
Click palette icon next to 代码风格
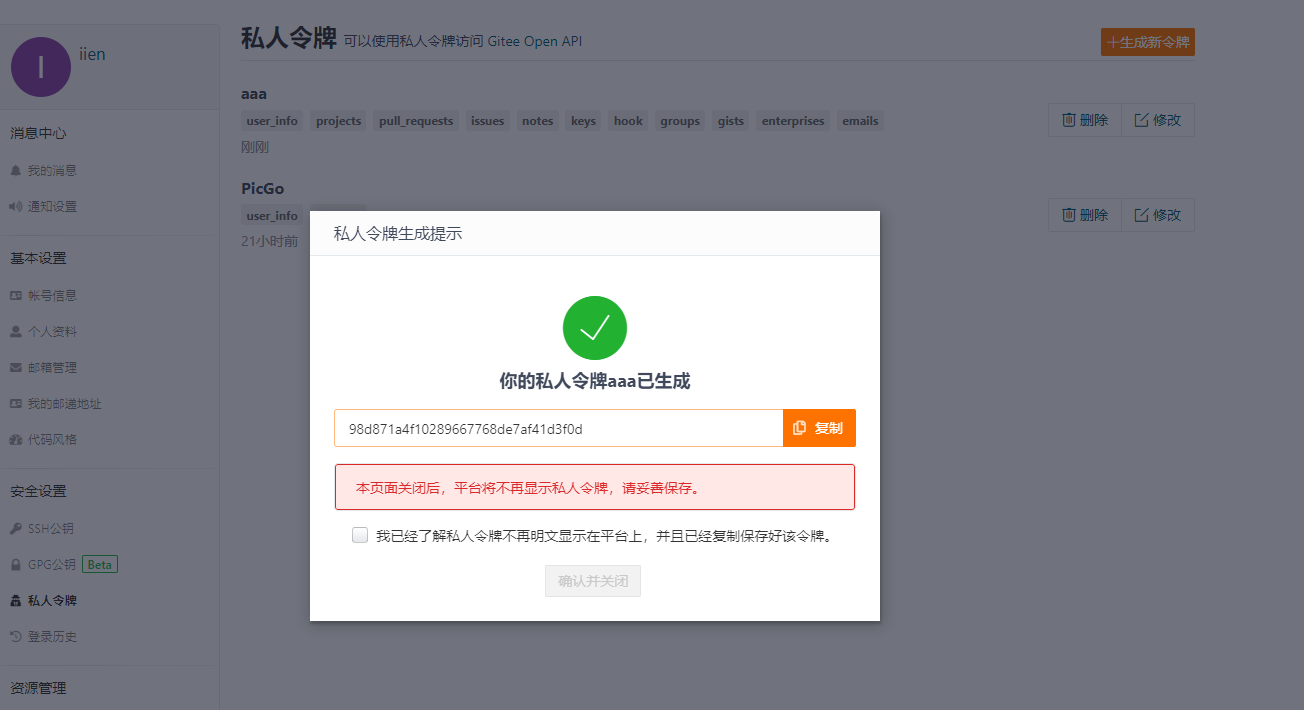pyautogui.click(x=15, y=440)
